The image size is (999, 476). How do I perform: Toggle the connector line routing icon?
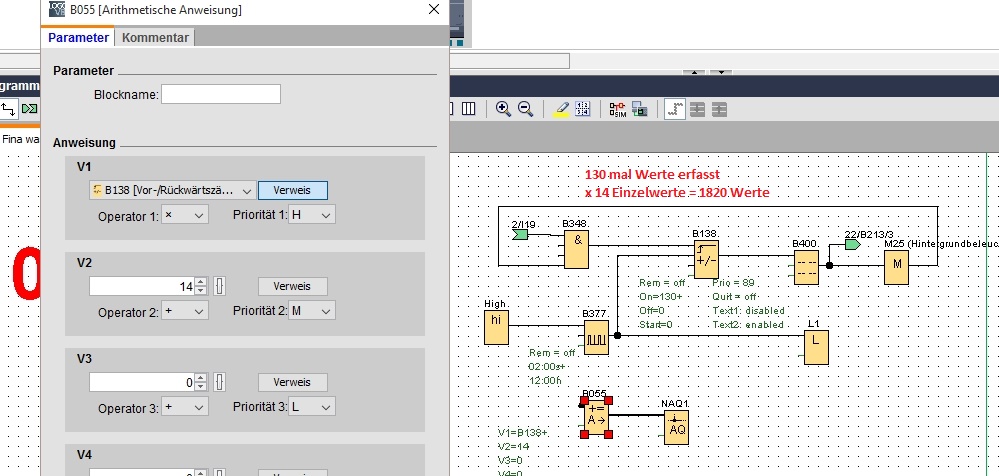click(x=675, y=109)
